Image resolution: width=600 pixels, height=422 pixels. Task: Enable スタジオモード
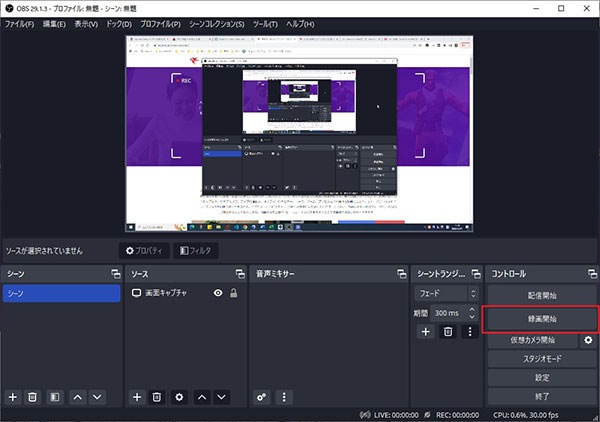point(541,359)
